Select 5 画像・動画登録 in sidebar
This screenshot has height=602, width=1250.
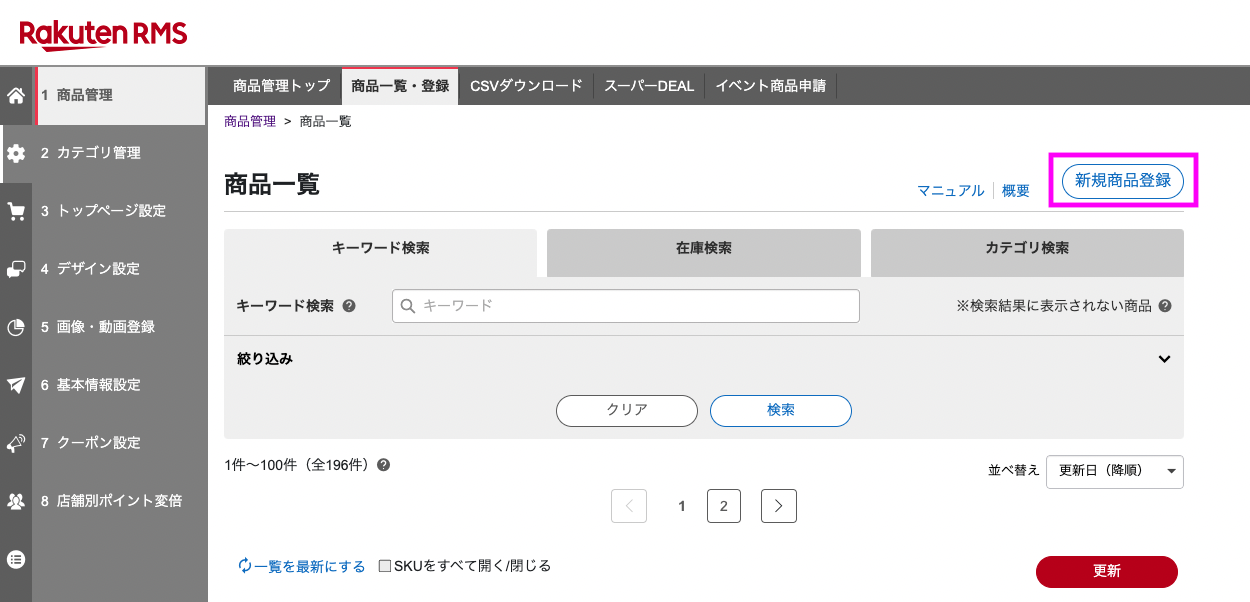pos(120,327)
